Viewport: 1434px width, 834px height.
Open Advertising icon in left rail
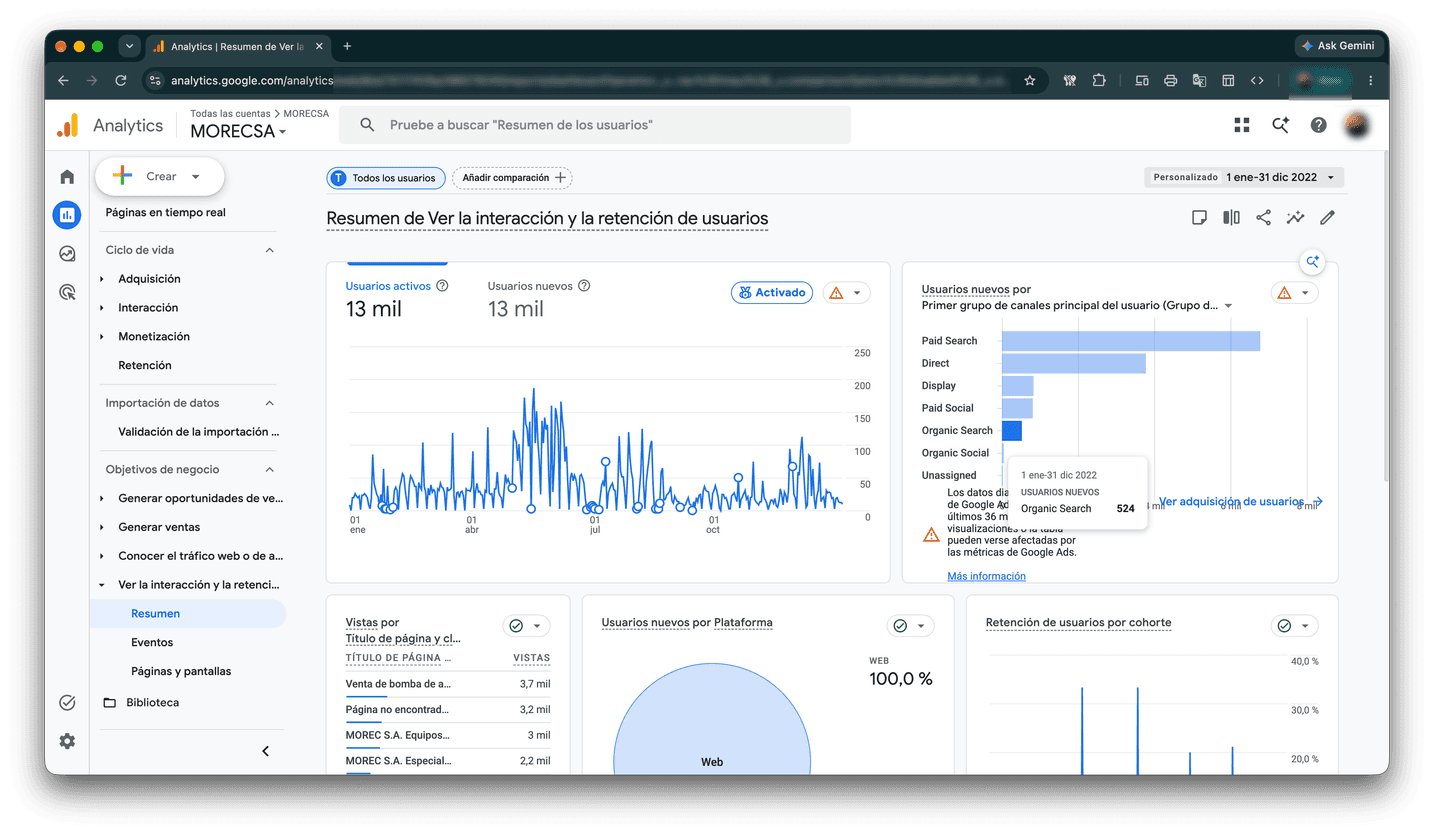click(67, 292)
